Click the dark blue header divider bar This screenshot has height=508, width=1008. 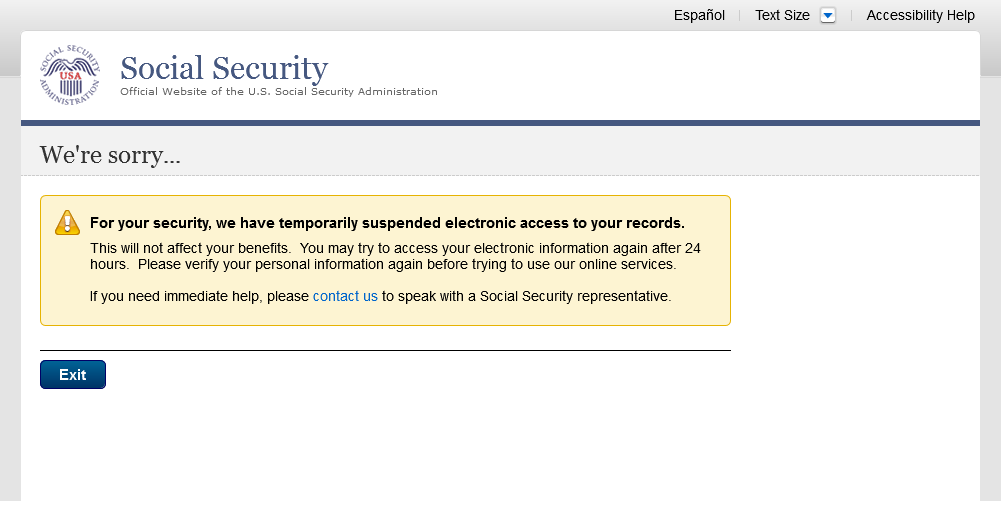[x=500, y=123]
